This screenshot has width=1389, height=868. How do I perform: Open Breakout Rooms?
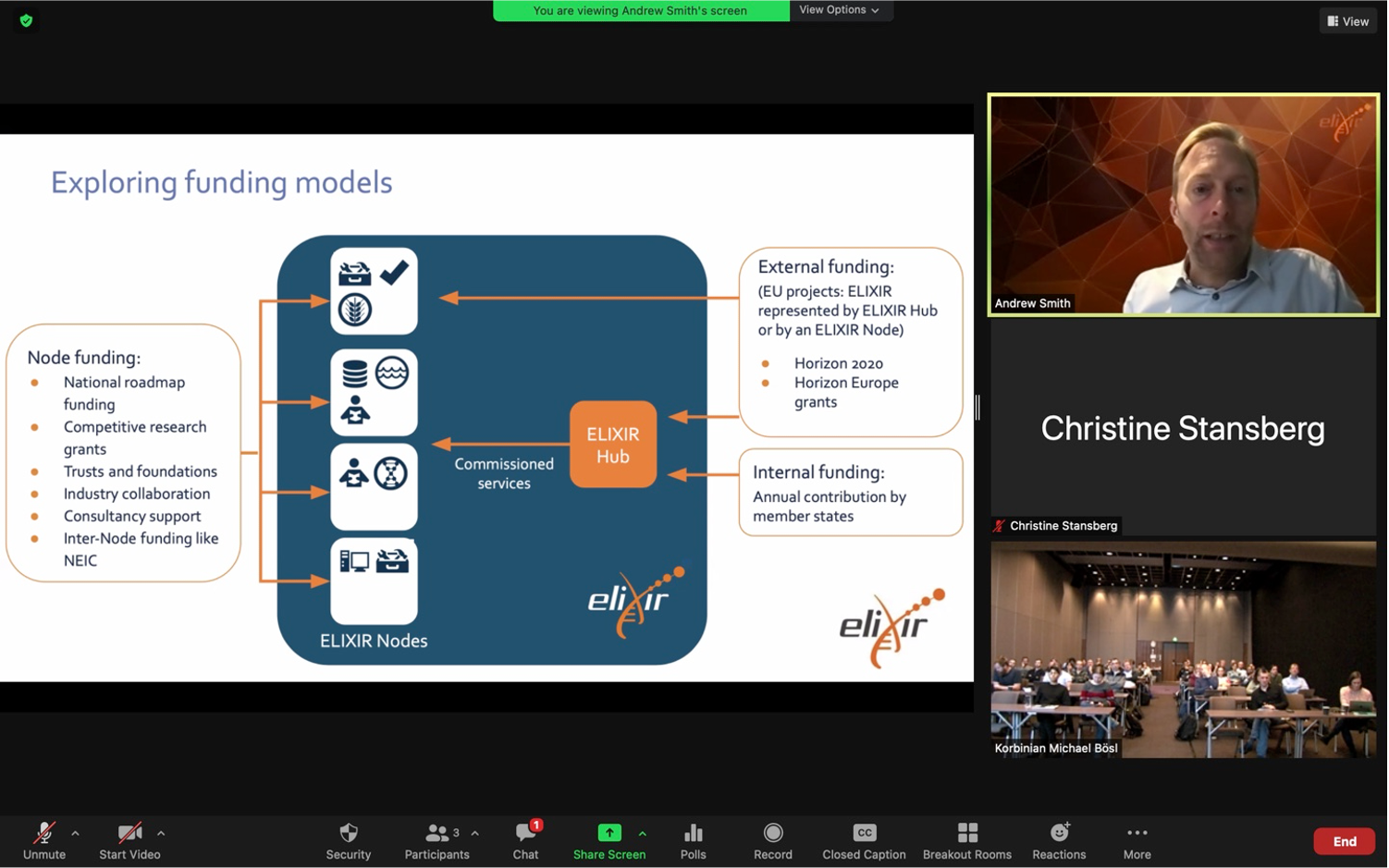coord(965,840)
